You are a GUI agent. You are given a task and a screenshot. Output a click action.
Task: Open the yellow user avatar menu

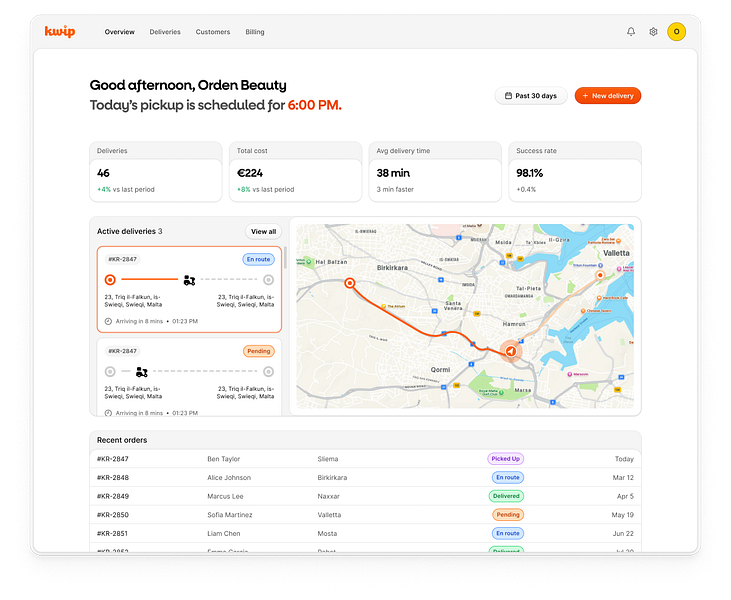coord(676,32)
